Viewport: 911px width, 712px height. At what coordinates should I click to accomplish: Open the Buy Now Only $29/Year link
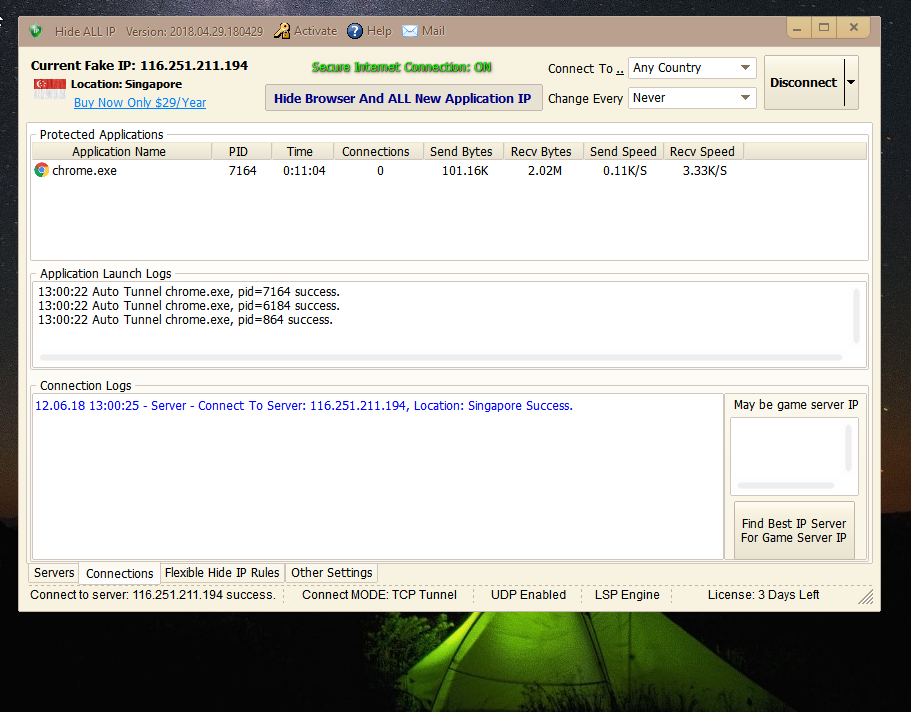(x=140, y=103)
